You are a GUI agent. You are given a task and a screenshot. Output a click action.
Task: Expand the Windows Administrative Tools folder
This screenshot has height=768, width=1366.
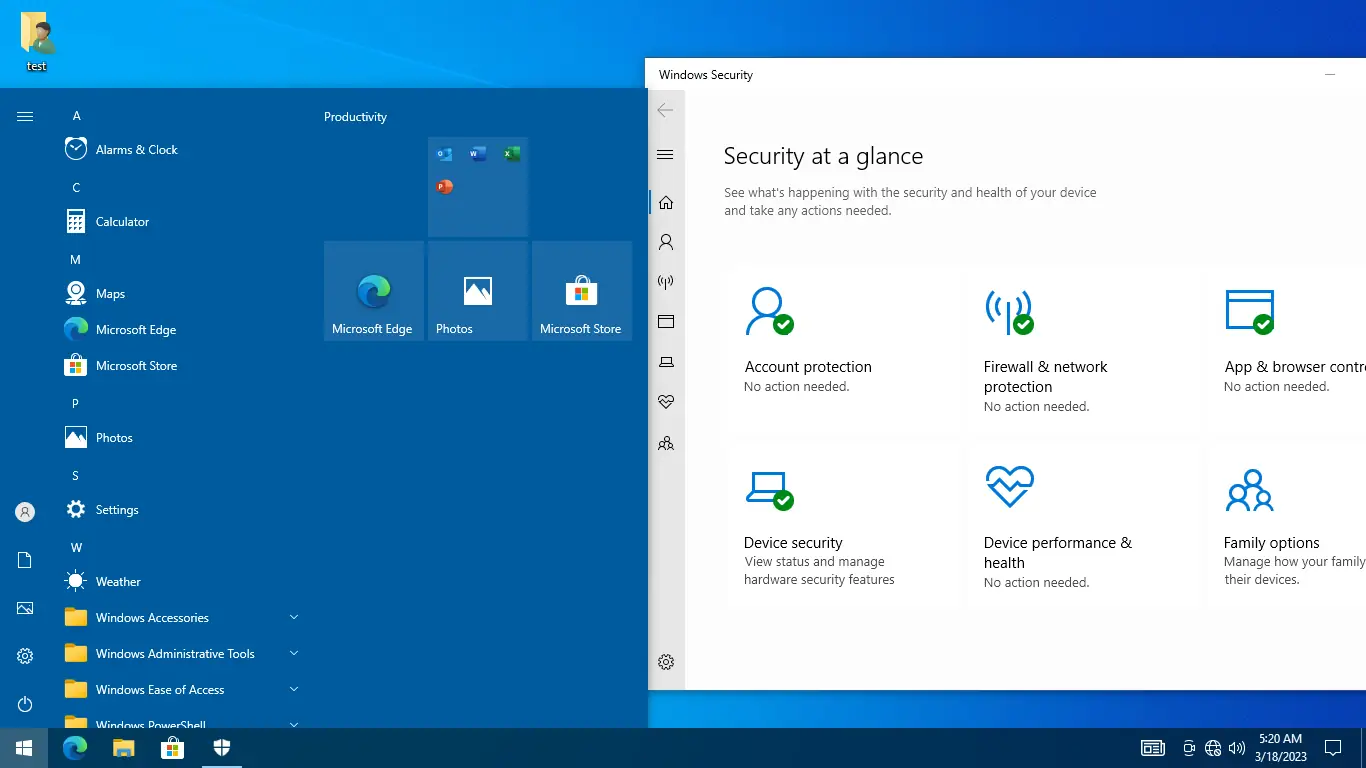pos(182,654)
